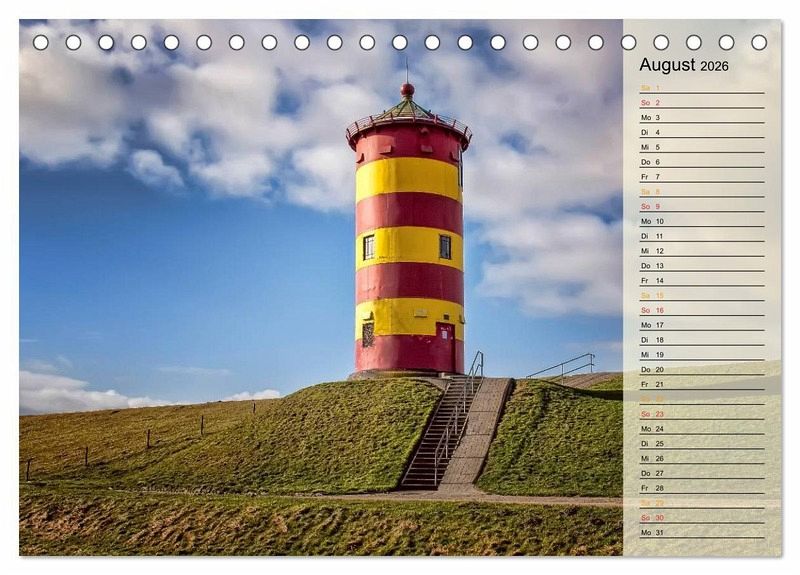800x575 pixels.
Task: Pick the Fr 7 date row
Action: [x=701, y=177]
